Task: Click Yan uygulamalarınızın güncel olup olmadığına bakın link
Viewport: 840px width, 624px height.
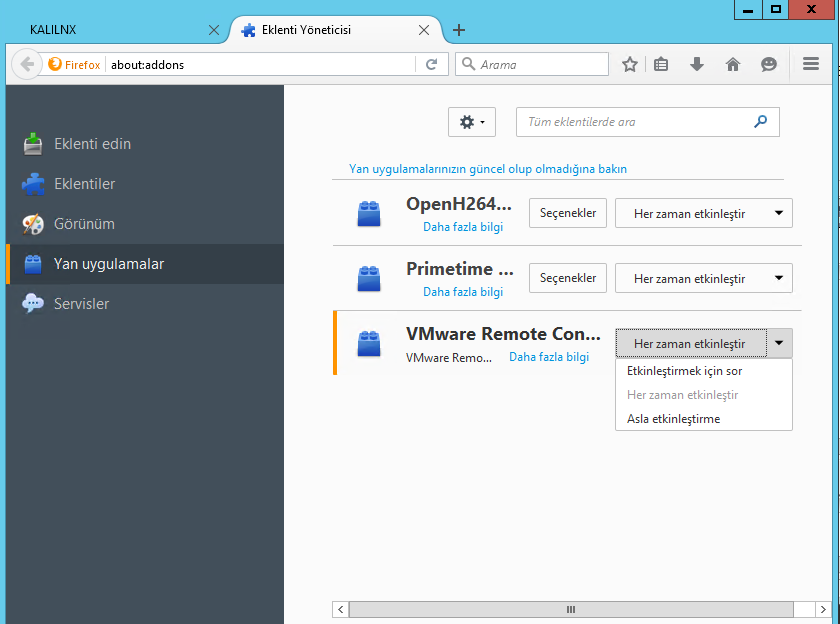Action: [488, 169]
